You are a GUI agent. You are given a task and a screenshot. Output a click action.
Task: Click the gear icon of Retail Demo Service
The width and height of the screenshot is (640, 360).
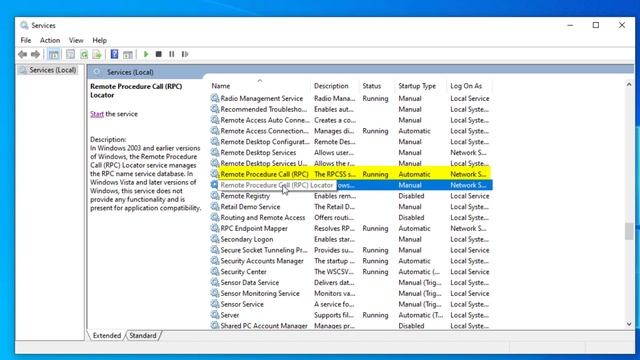pos(215,207)
